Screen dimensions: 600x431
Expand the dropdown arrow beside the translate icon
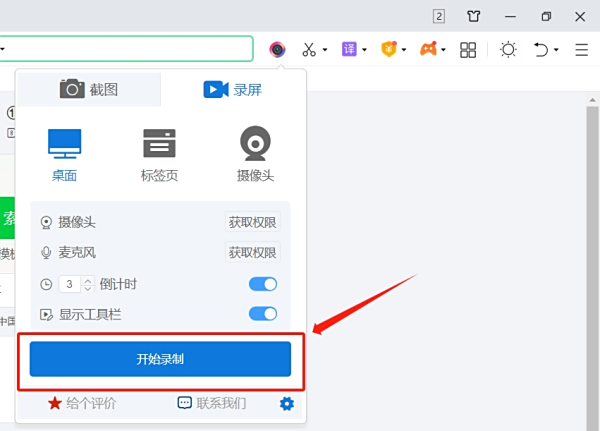click(364, 50)
